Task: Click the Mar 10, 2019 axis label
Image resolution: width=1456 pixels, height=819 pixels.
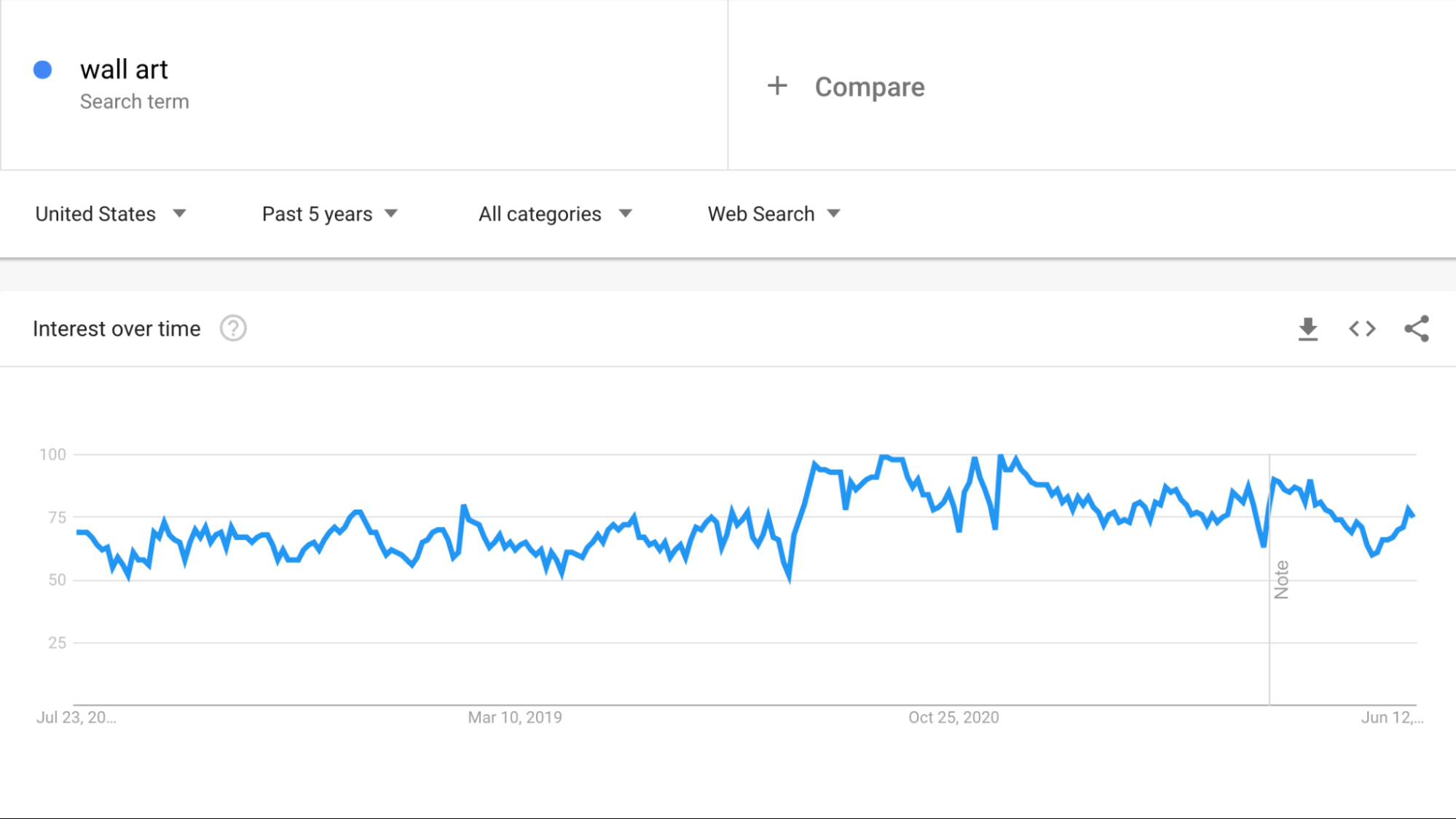Action: [x=515, y=718]
